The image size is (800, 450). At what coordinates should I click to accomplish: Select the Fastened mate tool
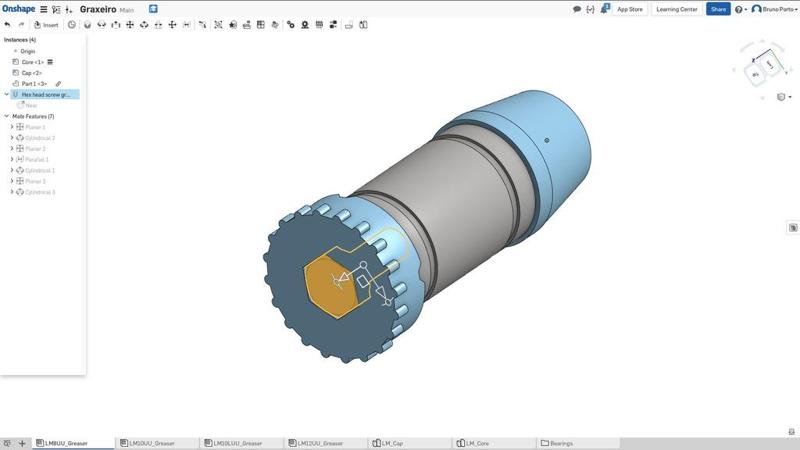click(87, 24)
